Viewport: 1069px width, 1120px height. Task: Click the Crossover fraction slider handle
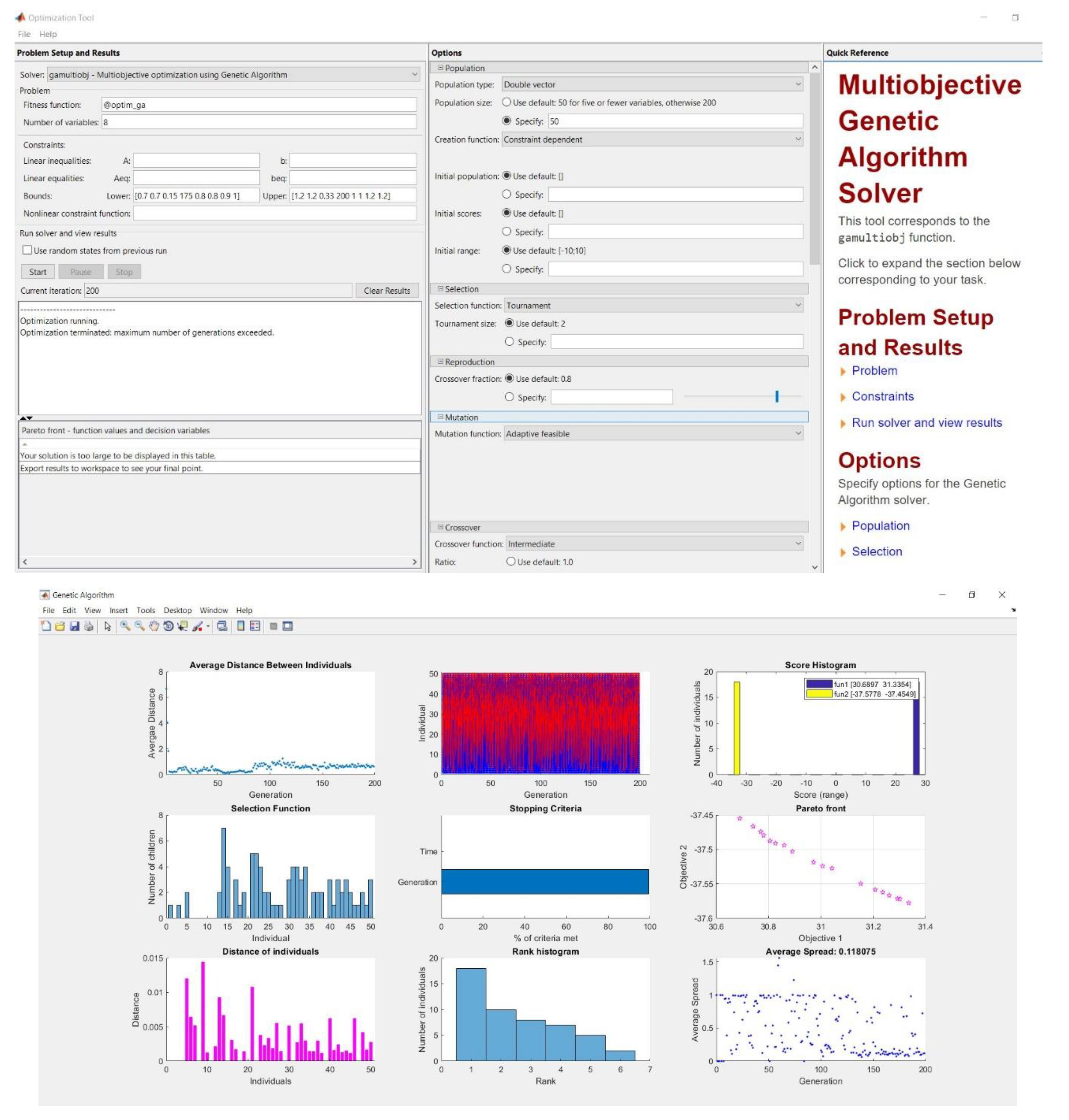777,397
